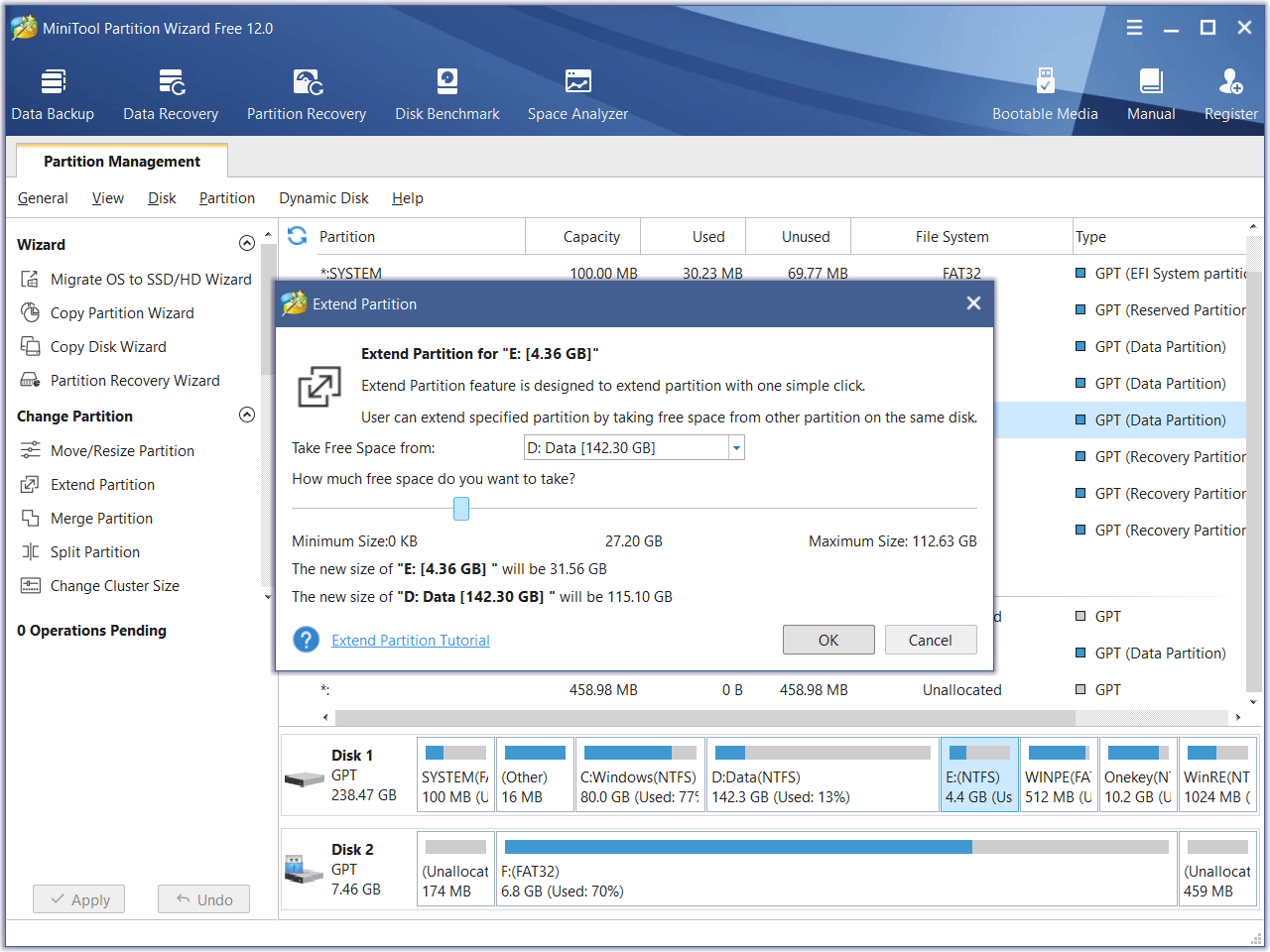This screenshot has height=952, width=1270.
Task: Select the F:(FAT32) partition on Disk 2
Action: (836, 869)
